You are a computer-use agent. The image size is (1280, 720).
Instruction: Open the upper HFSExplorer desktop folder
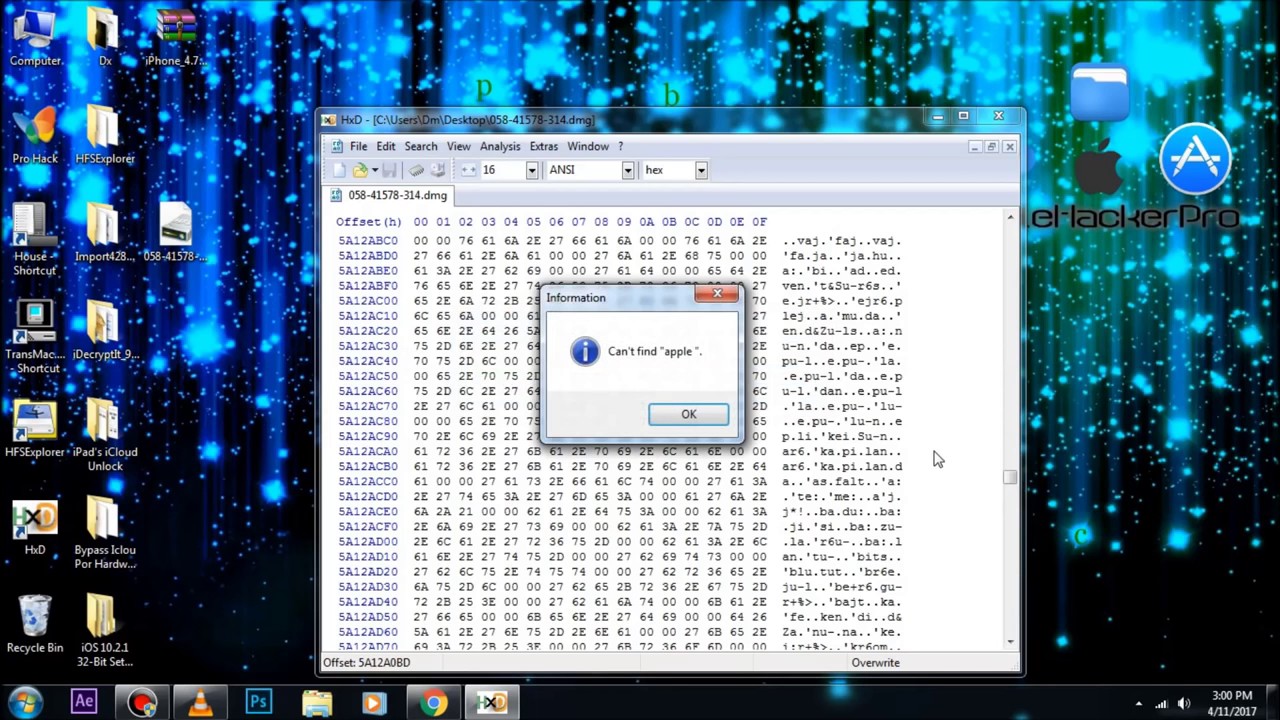click(x=104, y=135)
